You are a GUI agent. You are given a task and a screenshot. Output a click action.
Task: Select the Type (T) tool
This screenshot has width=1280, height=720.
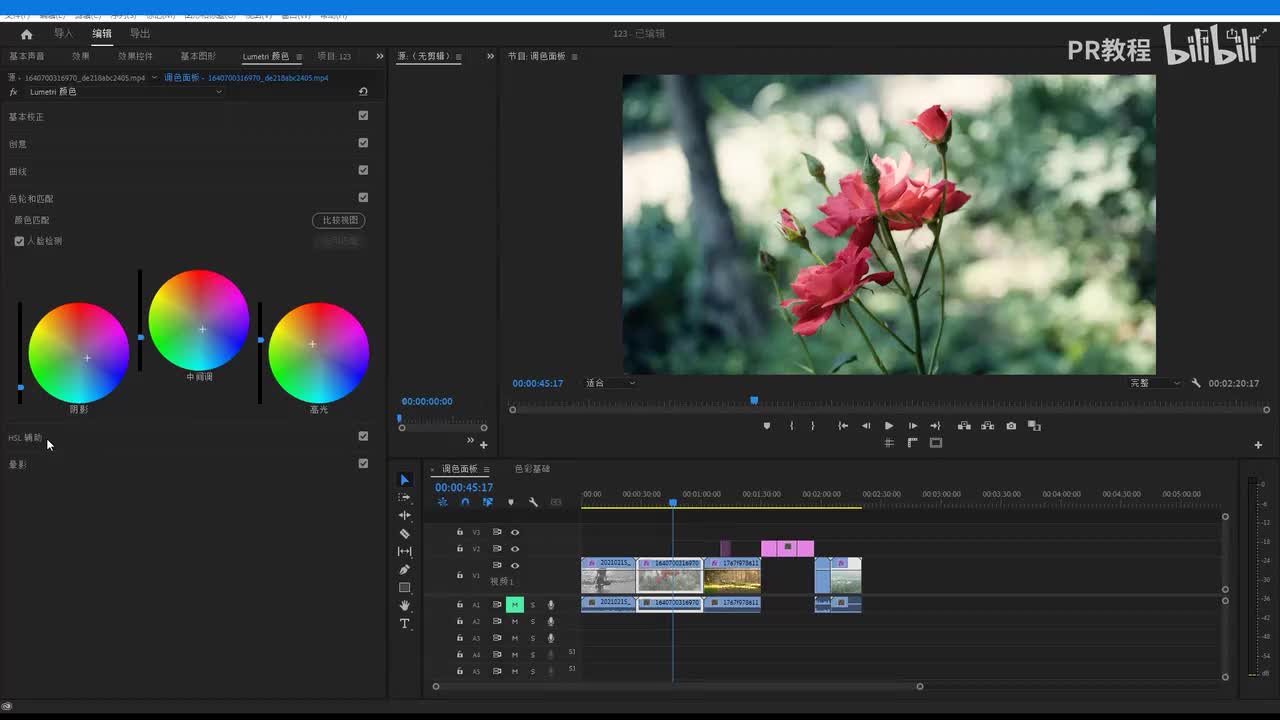(x=404, y=624)
